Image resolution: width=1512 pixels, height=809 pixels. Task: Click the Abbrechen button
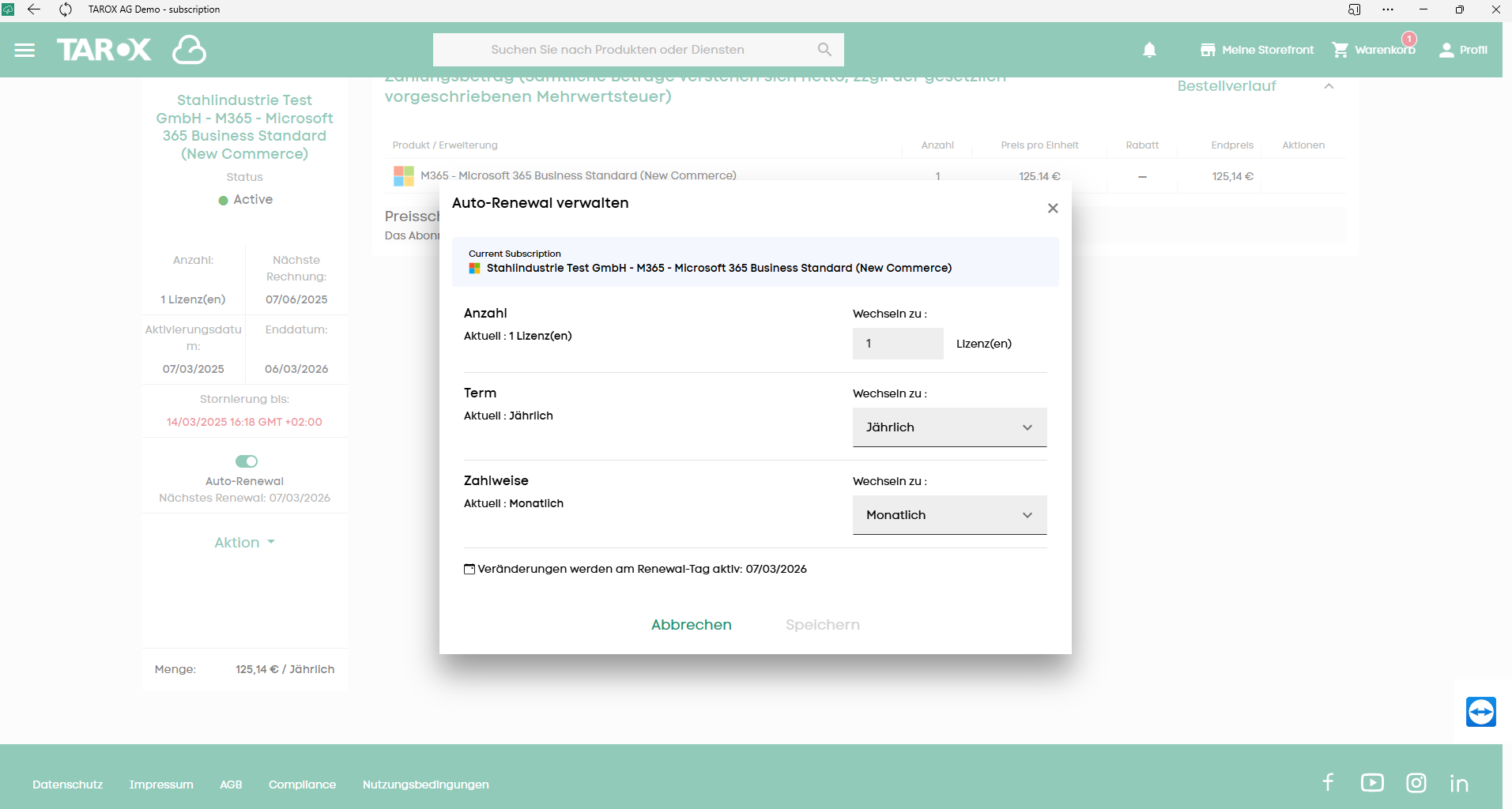tap(692, 625)
